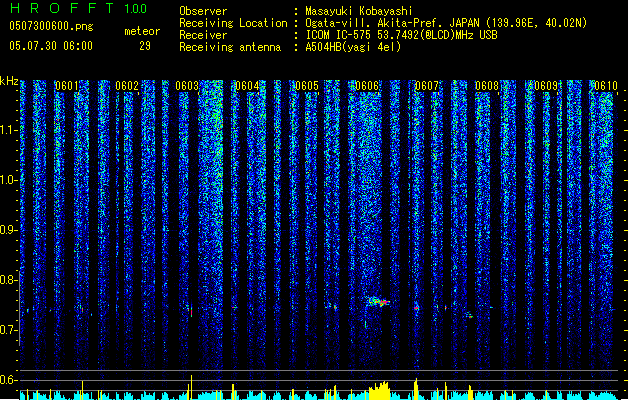Screen dimensions: 629x400
Task: Click the 0601 time marker
Action: (67, 86)
